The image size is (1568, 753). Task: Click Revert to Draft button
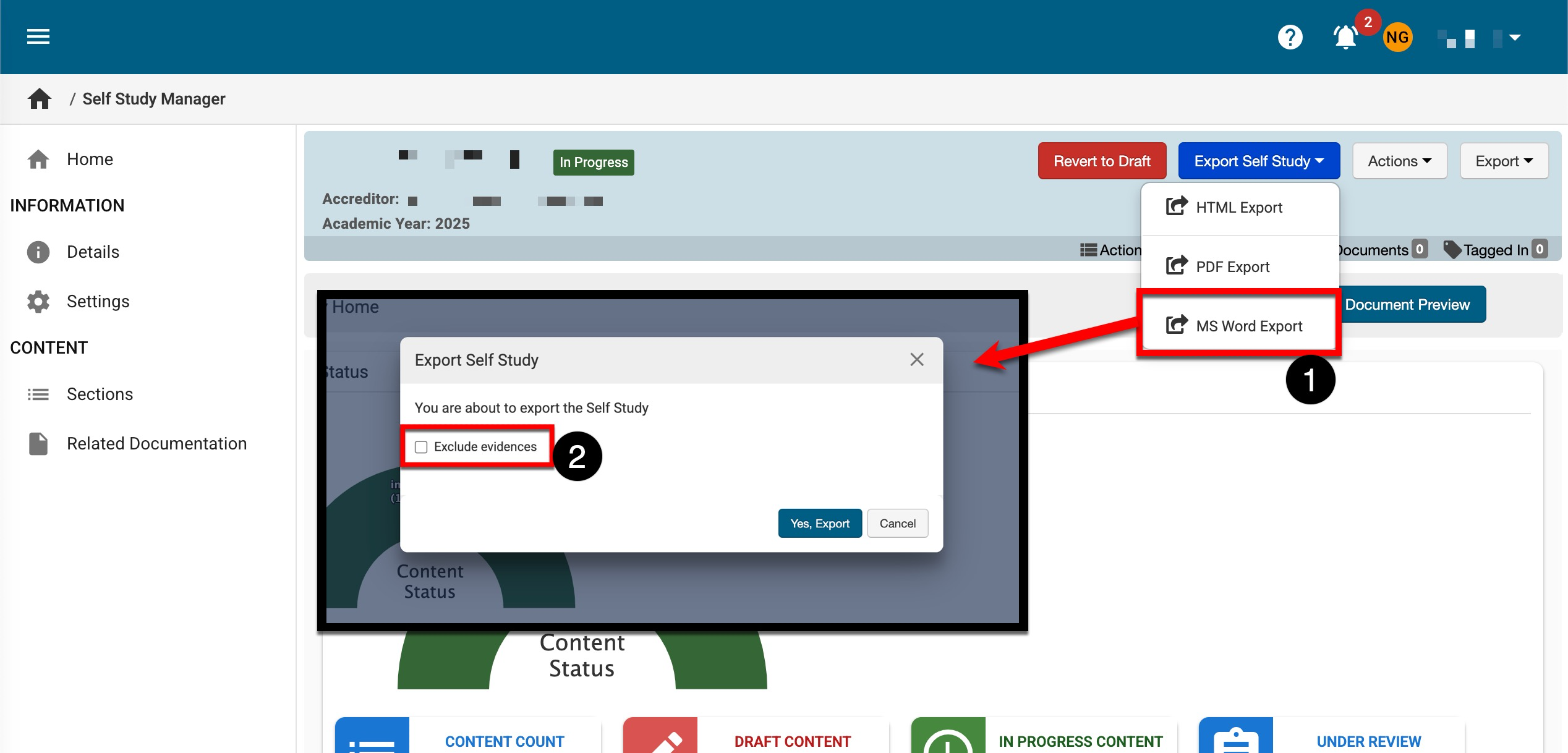tap(1101, 161)
